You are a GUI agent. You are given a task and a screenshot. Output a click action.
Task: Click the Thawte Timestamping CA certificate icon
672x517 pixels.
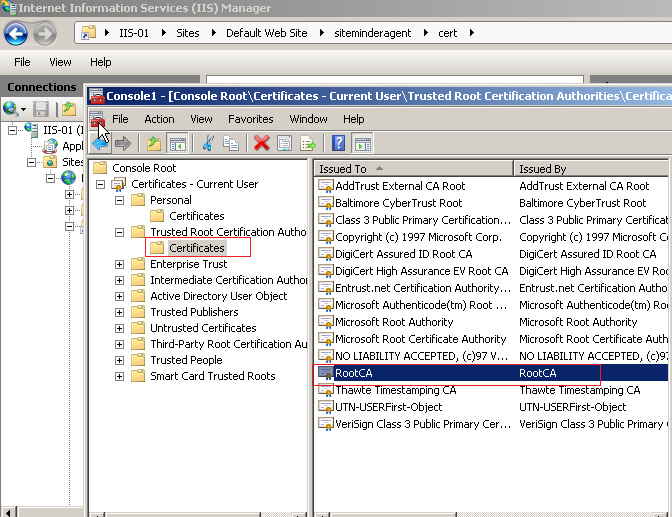(x=326, y=390)
